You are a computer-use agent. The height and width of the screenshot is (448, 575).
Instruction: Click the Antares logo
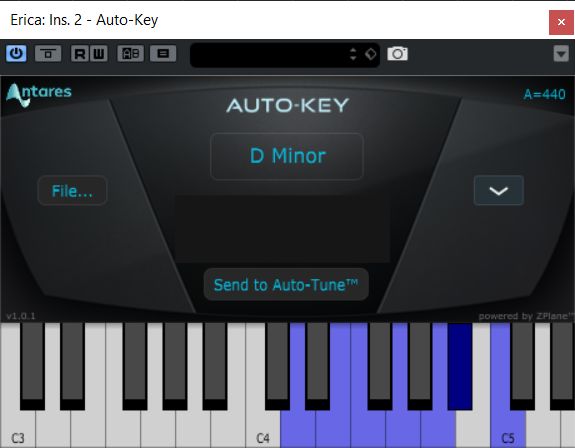39,95
